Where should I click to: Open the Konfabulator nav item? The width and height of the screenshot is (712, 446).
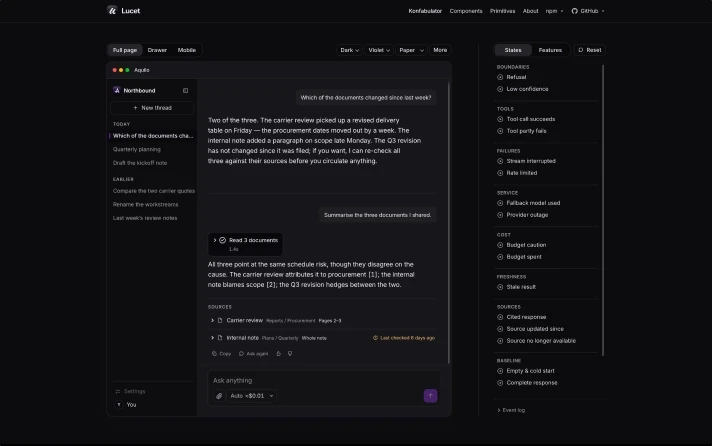pyautogui.click(x=425, y=11)
